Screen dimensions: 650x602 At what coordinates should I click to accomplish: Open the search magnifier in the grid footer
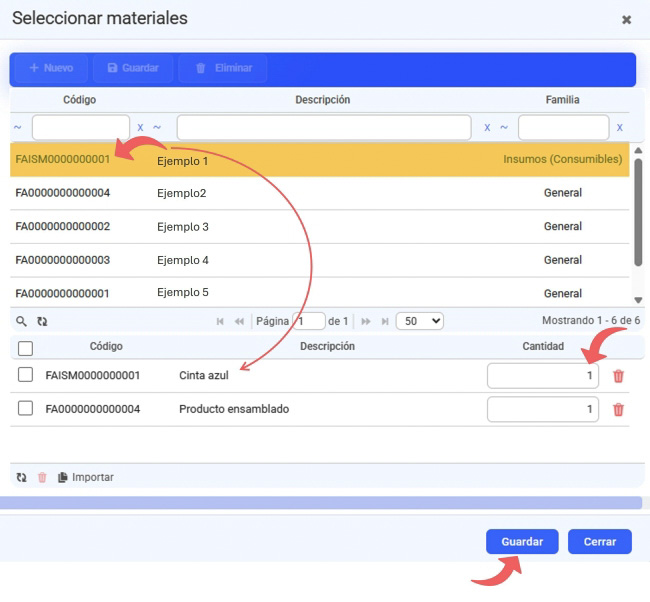pos(21,321)
